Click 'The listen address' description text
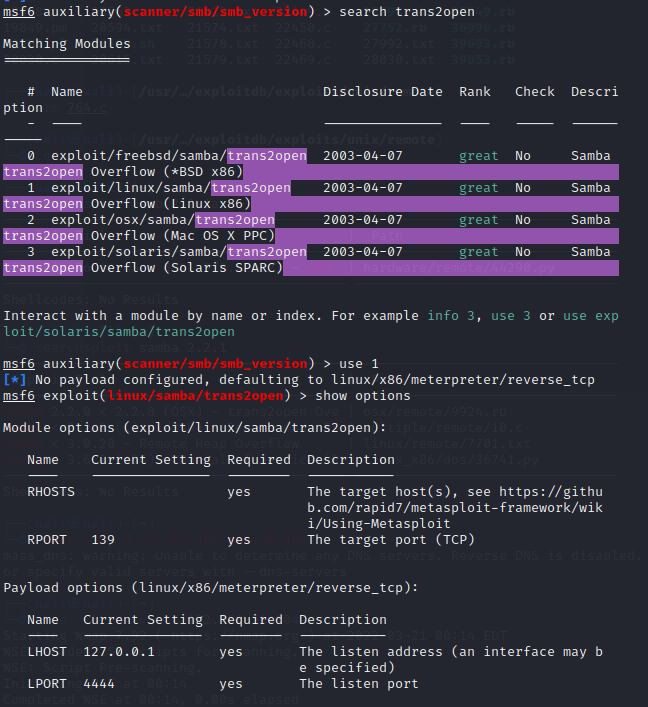 [x=451, y=660]
